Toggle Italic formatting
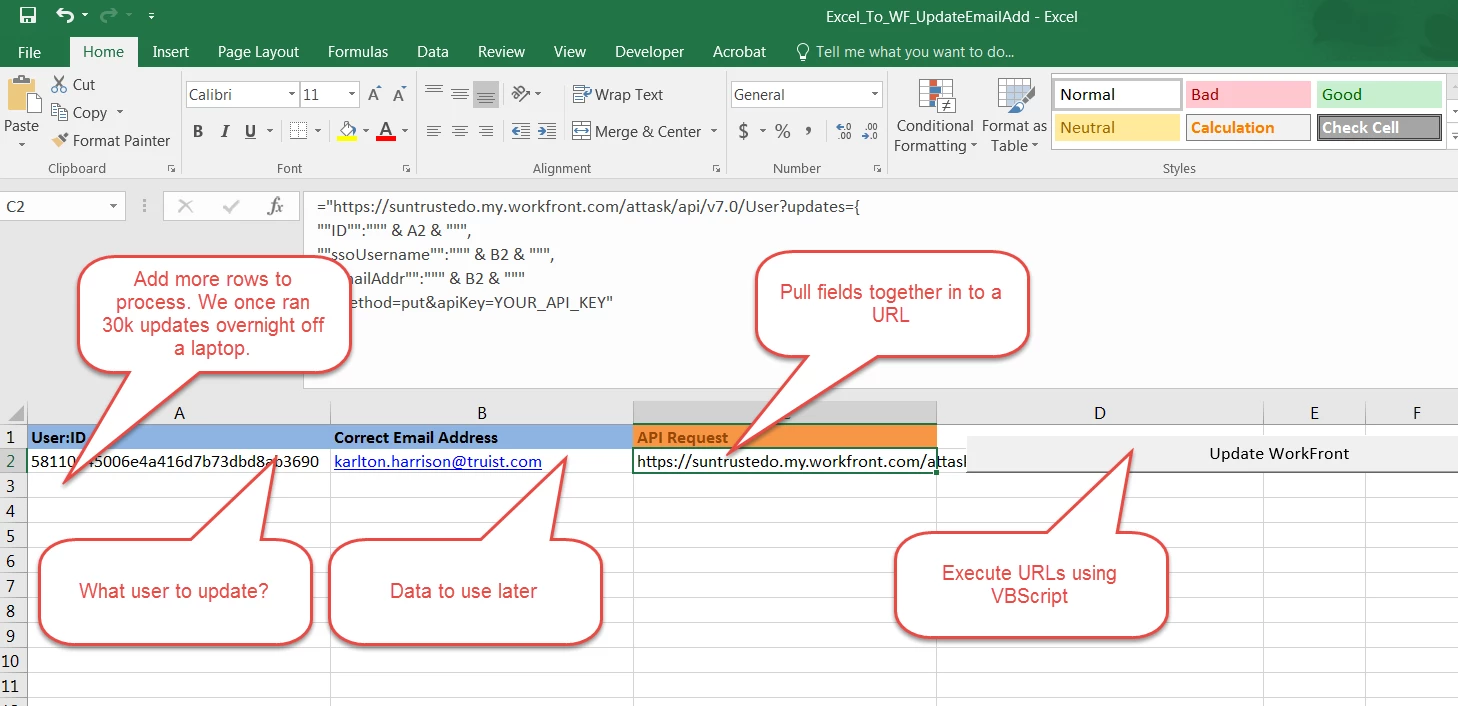Image resolution: width=1458 pixels, height=706 pixels. click(x=225, y=131)
